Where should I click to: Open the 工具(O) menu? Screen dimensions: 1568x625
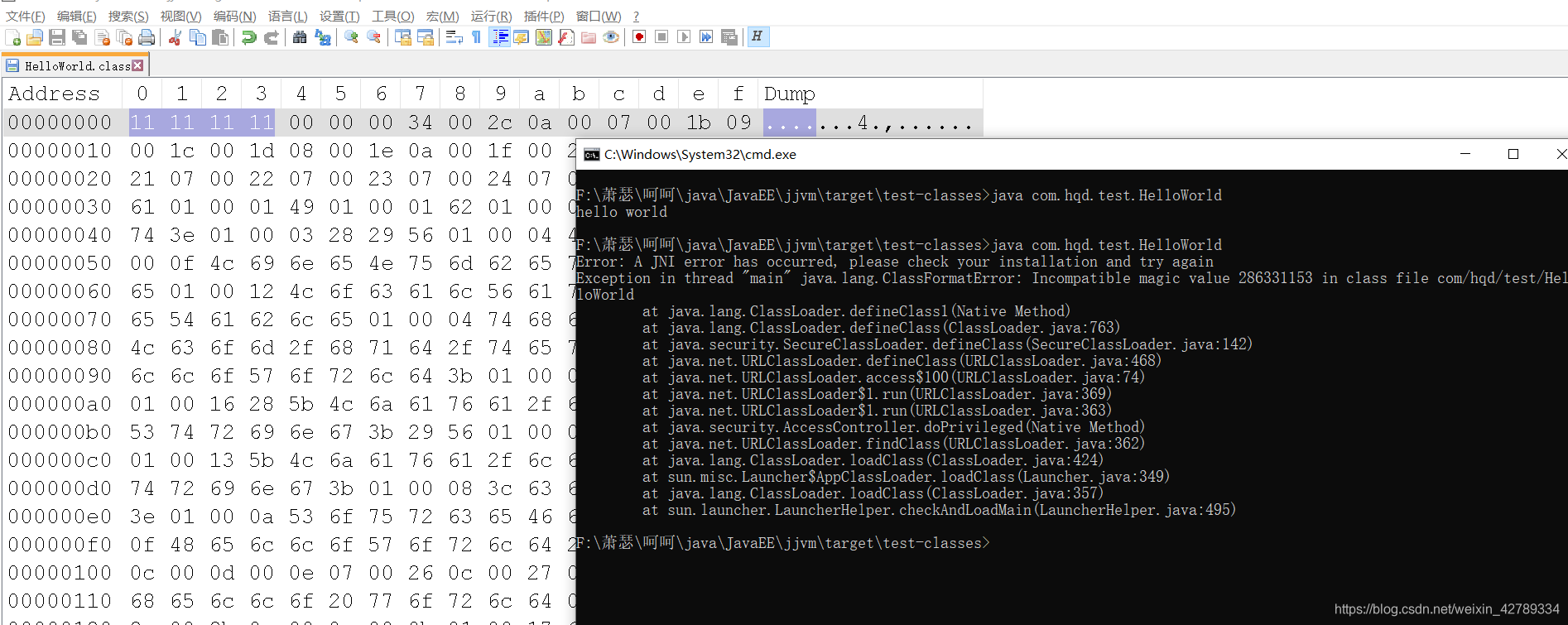(x=392, y=16)
